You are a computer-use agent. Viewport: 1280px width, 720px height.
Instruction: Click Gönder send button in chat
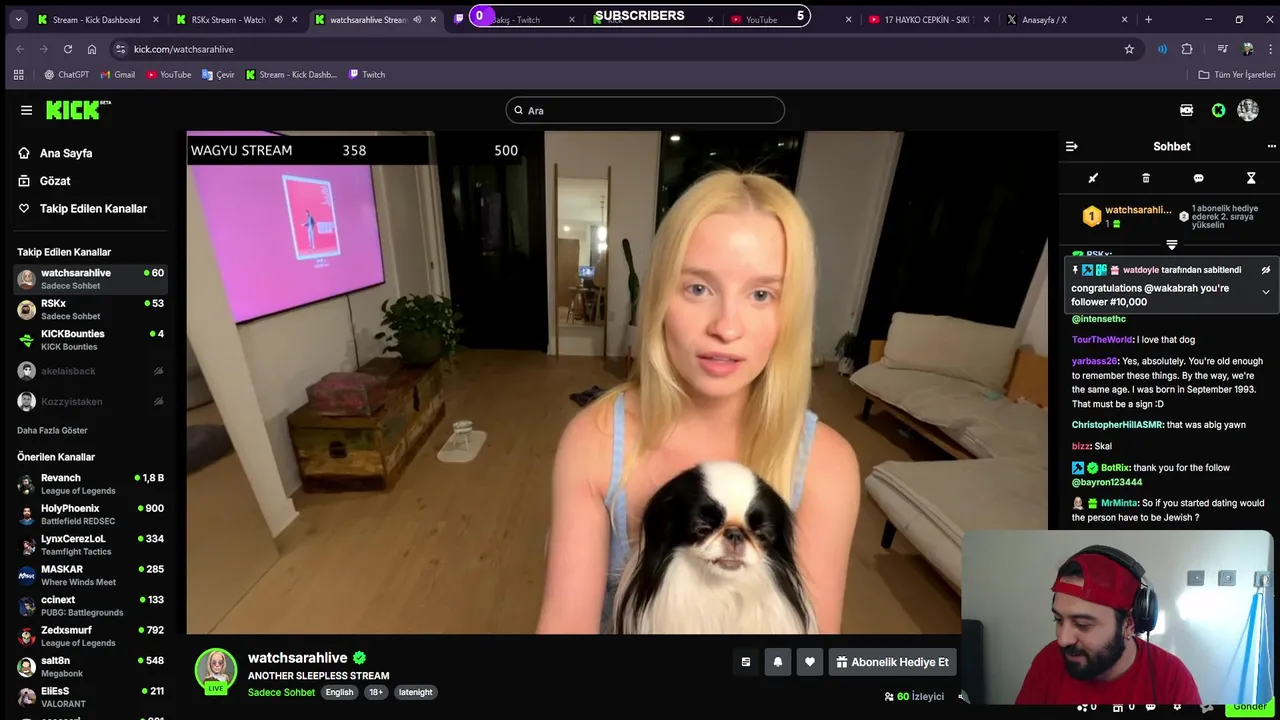1249,706
